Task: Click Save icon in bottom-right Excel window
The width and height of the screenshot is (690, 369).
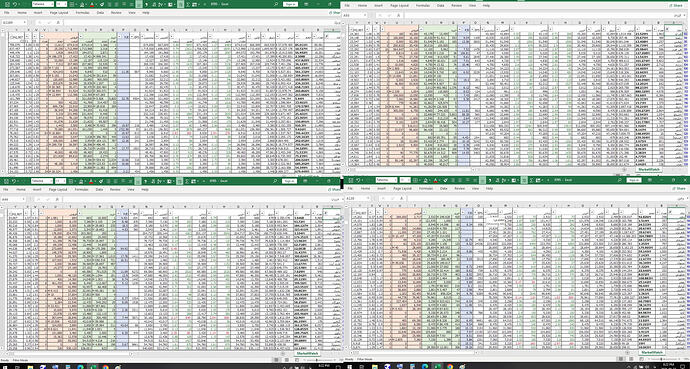Action: pos(351,180)
